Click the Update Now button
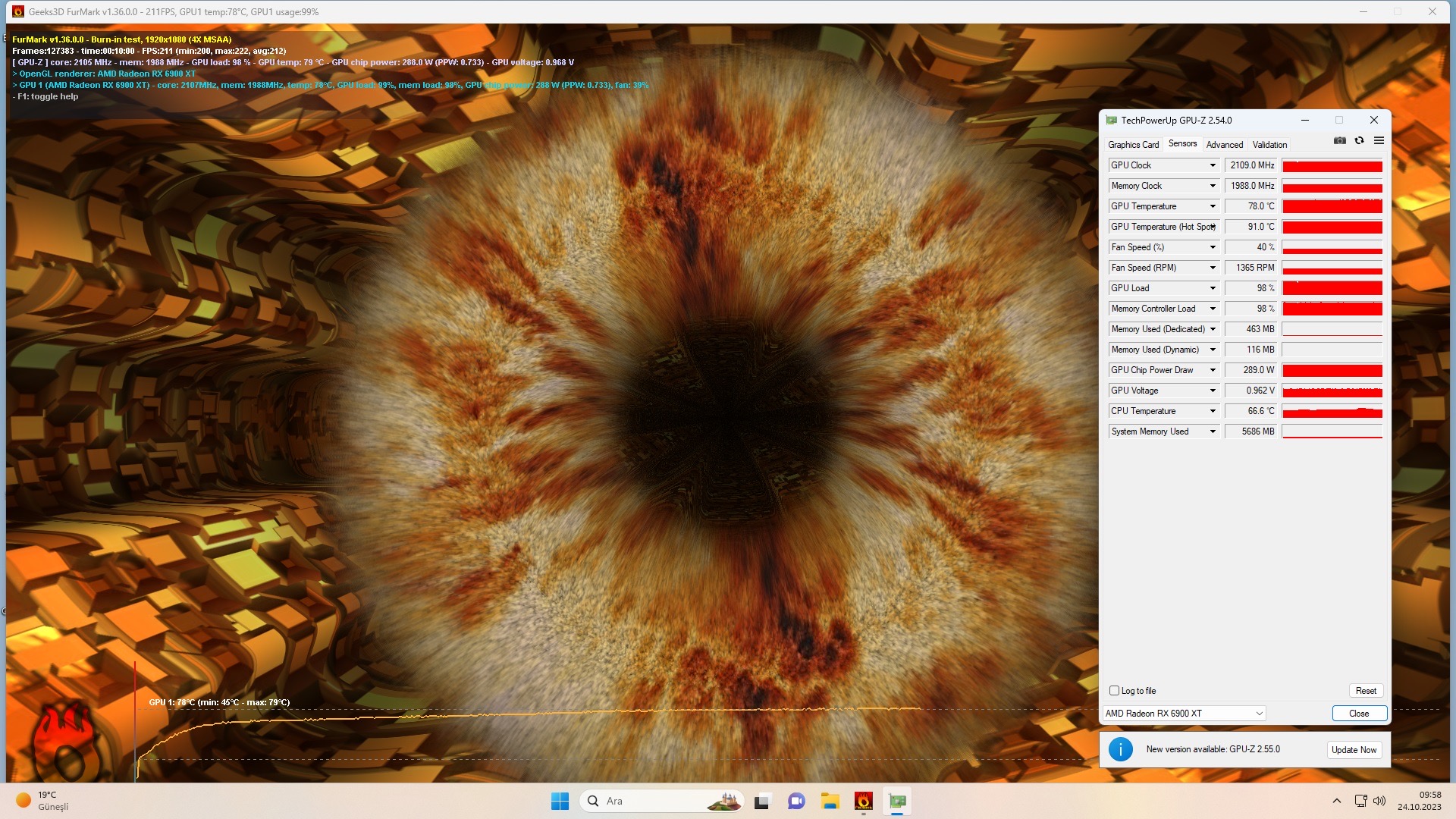This screenshot has height=819, width=1456. pos(1354,750)
